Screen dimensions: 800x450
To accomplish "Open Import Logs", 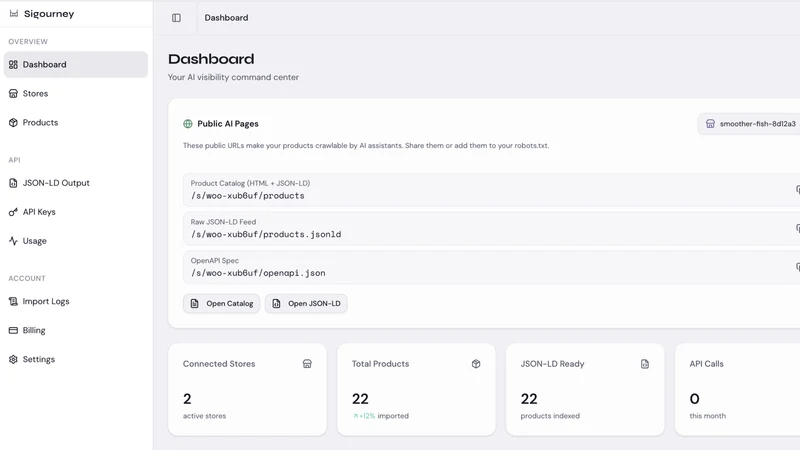I will (x=76, y=301).
